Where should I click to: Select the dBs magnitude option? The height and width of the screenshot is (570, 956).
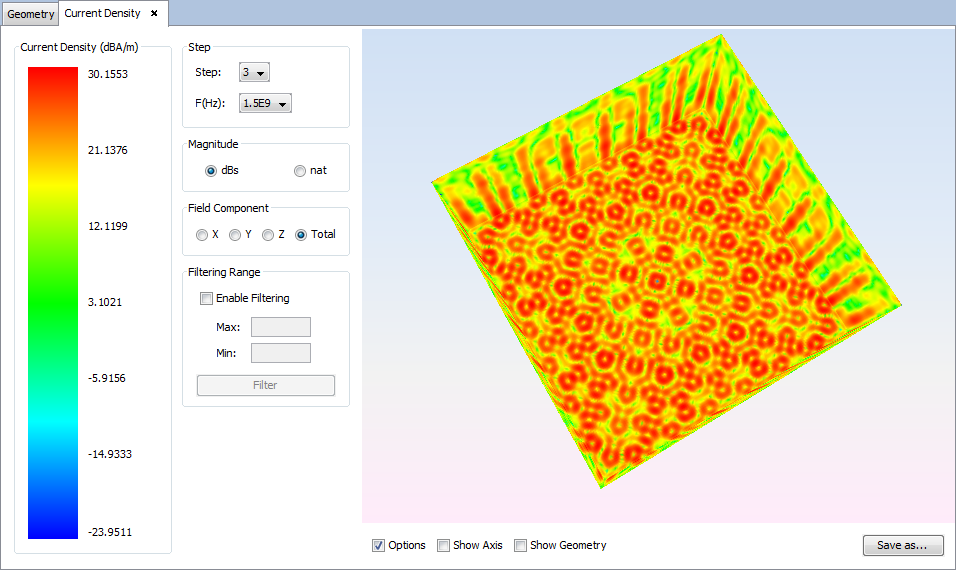coord(211,171)
